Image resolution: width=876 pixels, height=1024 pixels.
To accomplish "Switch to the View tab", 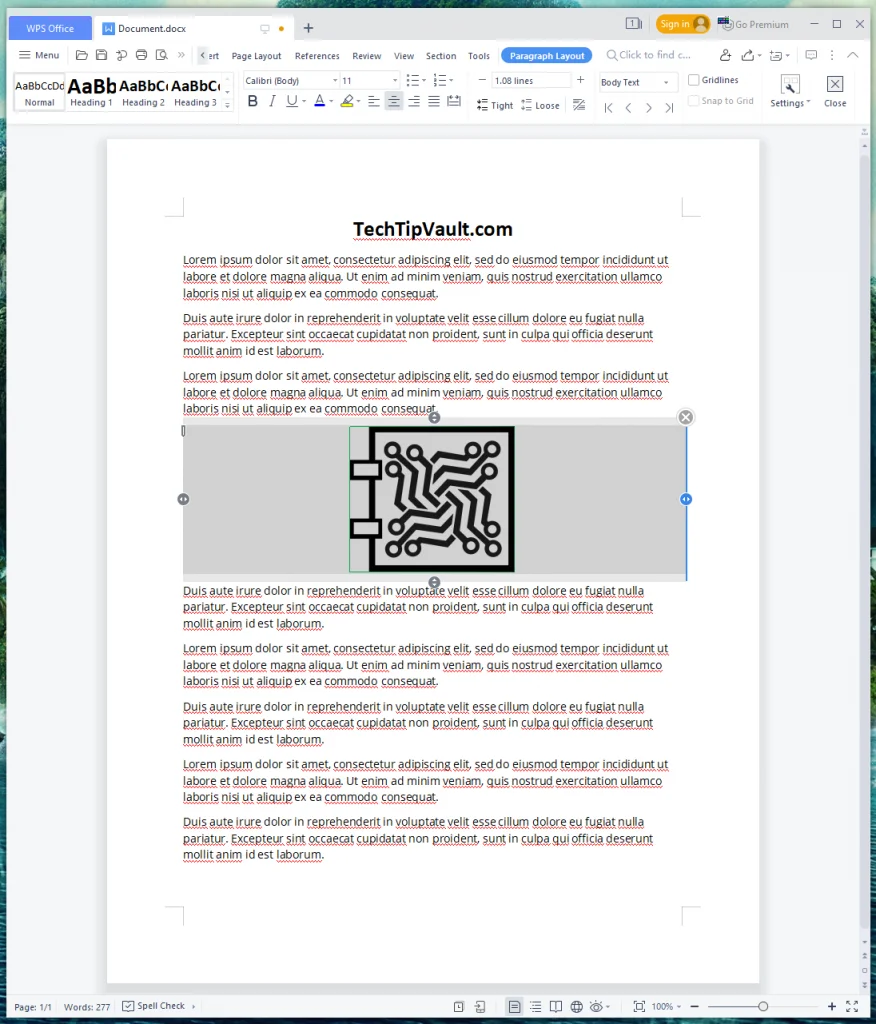I will click(x=404, y=56).
